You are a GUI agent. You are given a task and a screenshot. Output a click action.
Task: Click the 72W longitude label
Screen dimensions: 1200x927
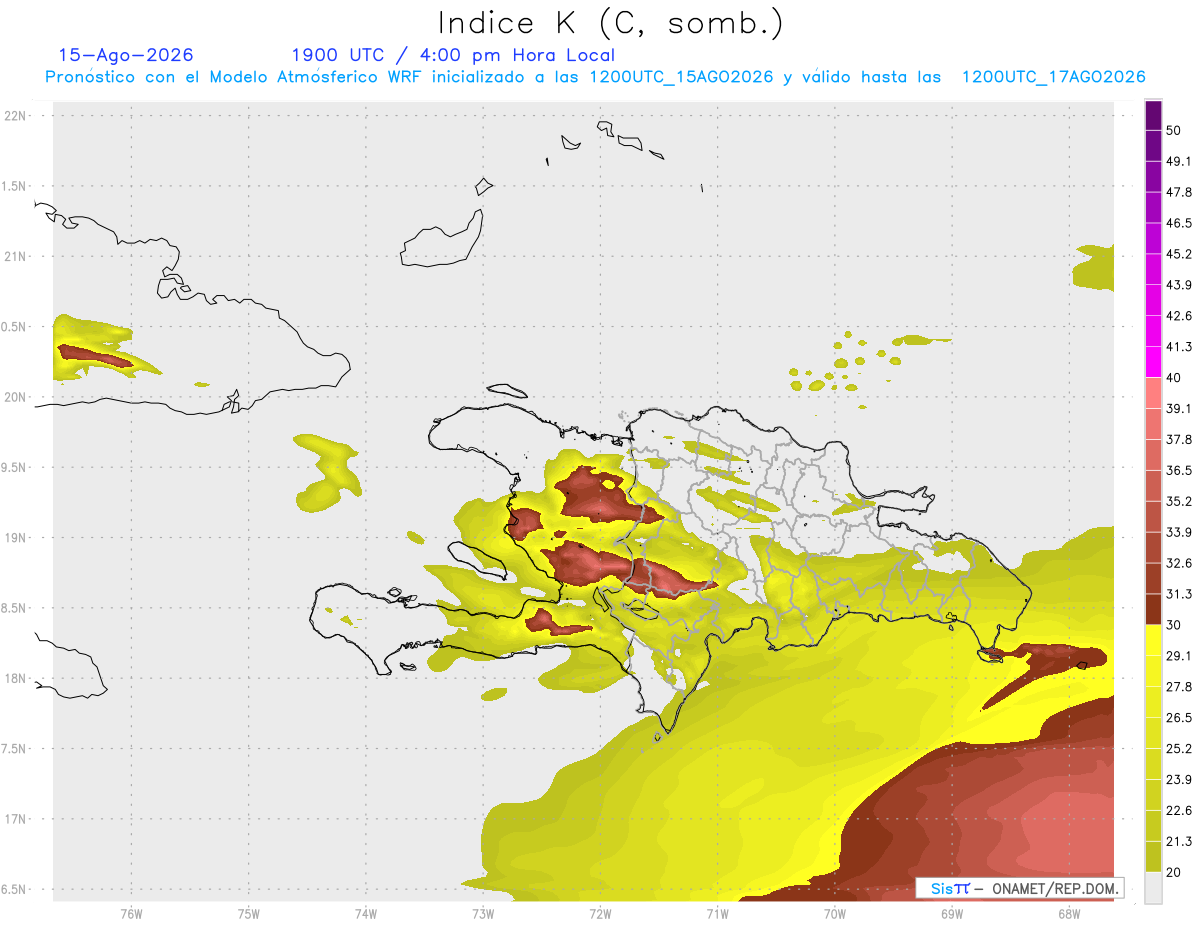(x=600, y=913)
